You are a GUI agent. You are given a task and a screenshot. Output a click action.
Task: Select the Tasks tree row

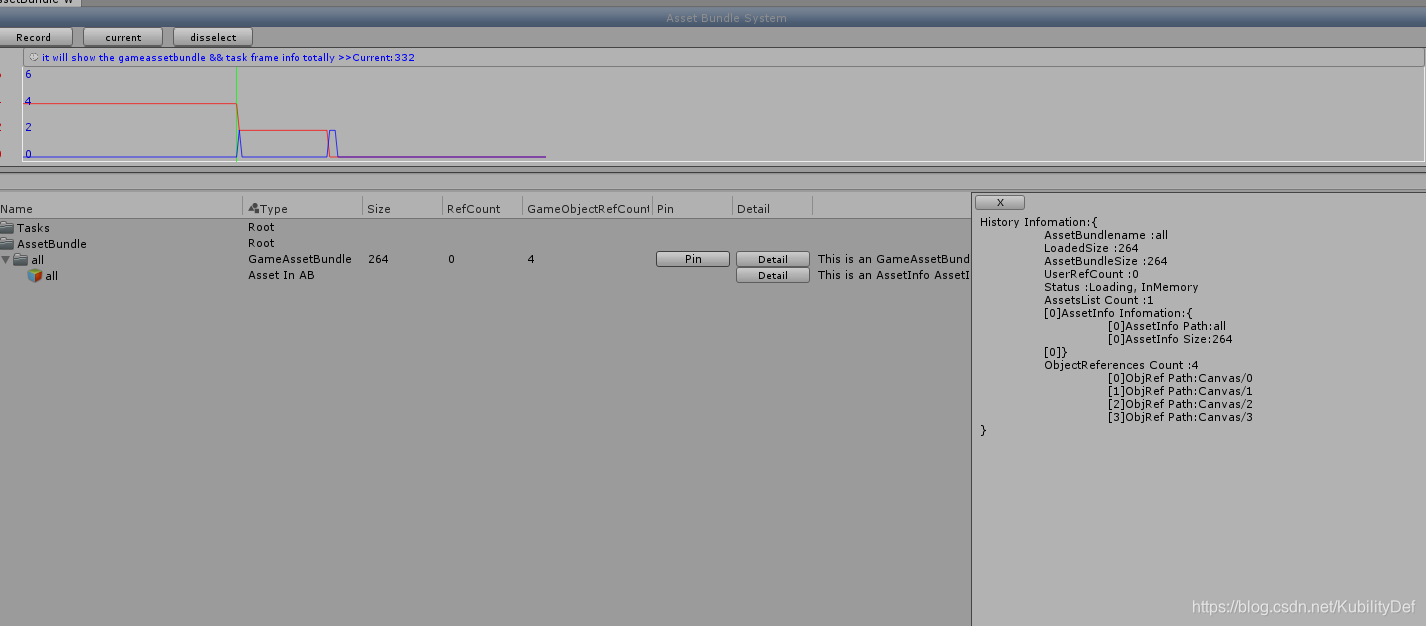pyautogui.click(x=485, y=228)
